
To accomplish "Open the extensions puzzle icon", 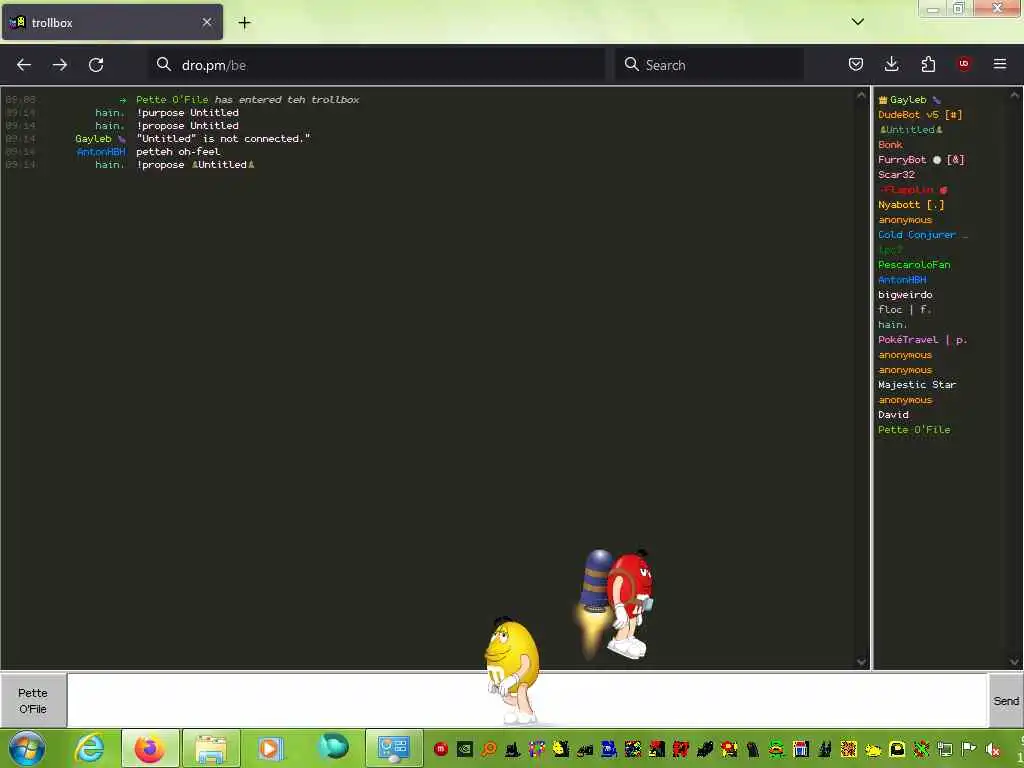I will tap(928, 64).
